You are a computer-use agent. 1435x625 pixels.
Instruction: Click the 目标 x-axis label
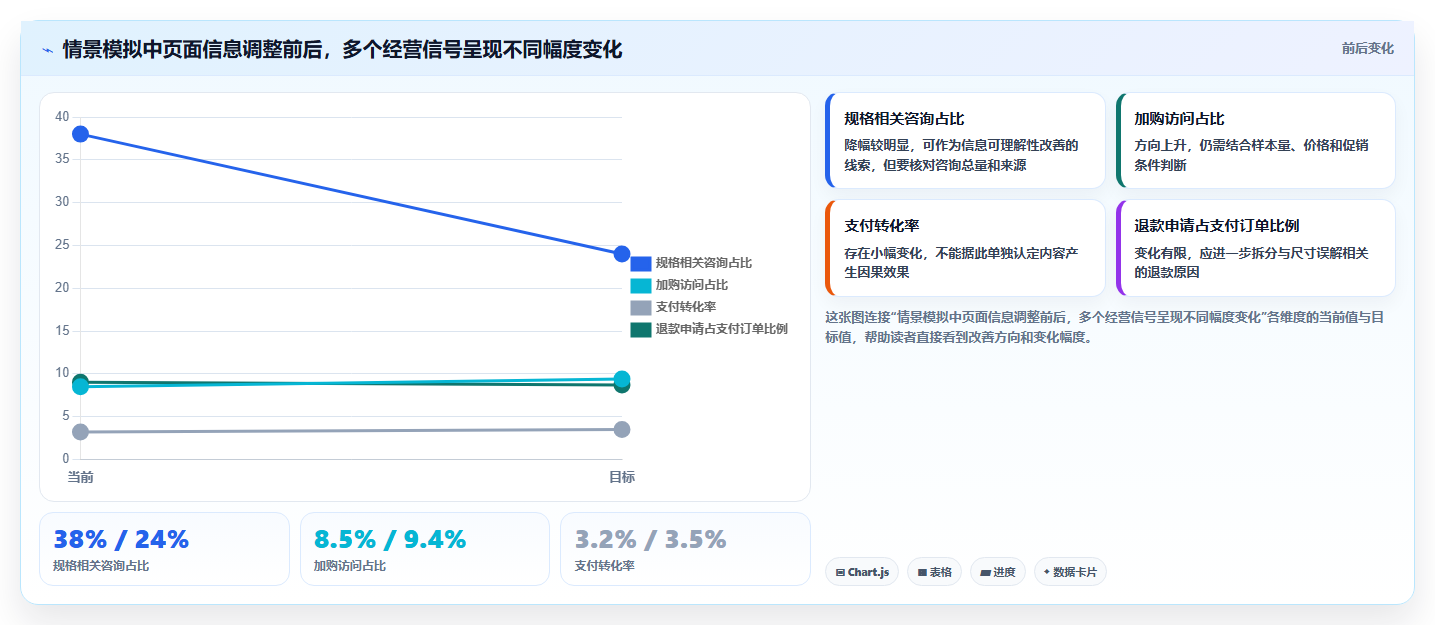[x=622, y=477]
